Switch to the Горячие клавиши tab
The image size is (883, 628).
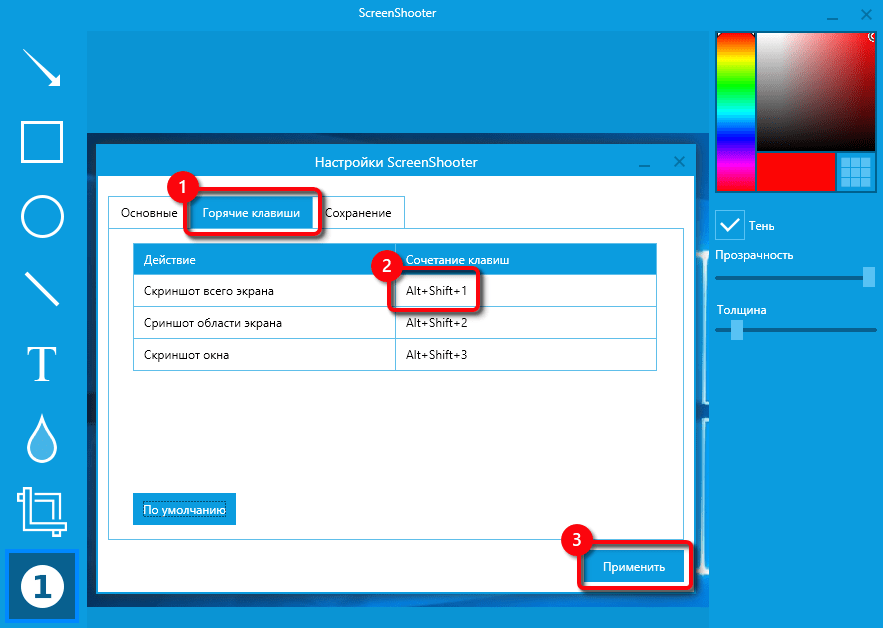point(251,213)
